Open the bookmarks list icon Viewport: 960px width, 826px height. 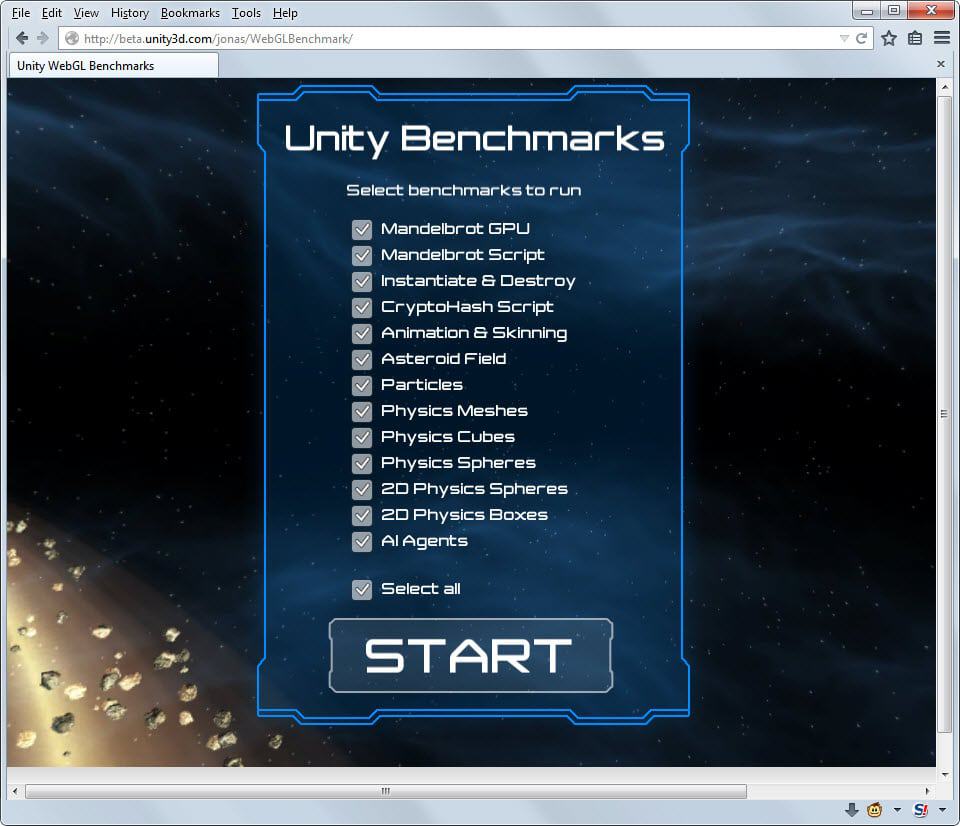pos(915,39)
